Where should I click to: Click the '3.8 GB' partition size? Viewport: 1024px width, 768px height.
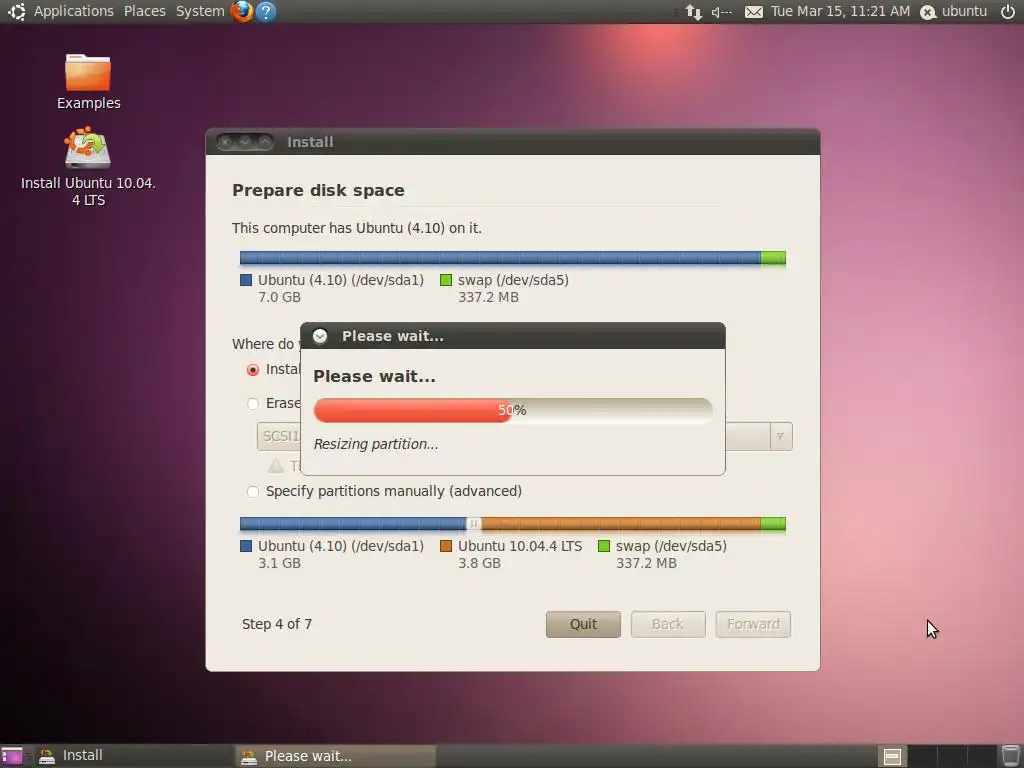coord(479,563)
